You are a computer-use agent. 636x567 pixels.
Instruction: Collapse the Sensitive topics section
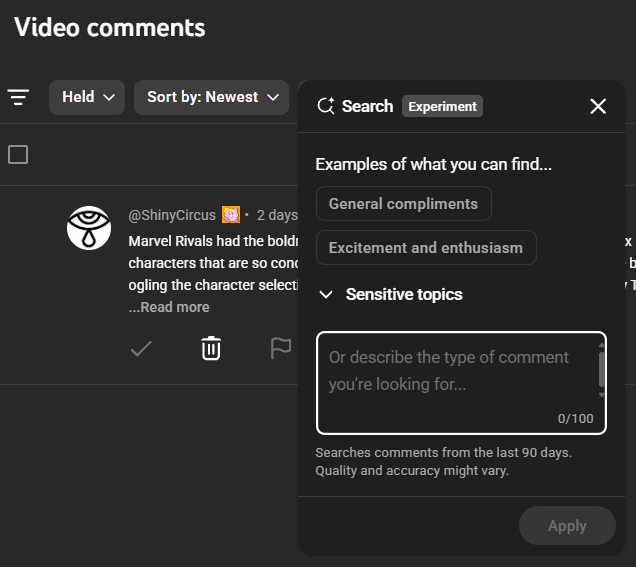tap(326, 294)
